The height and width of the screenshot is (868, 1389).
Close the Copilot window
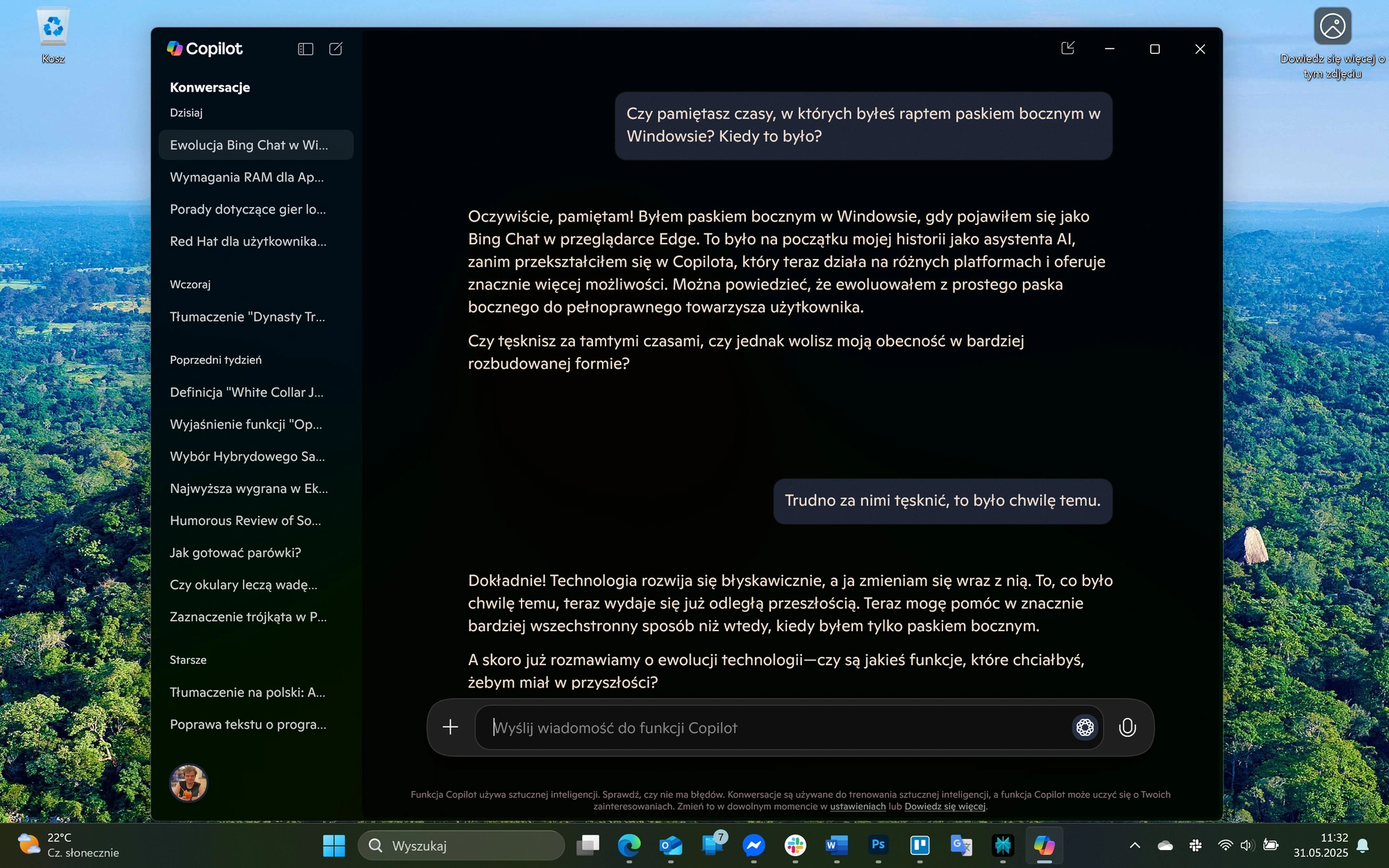click(x=1199, y=49)
